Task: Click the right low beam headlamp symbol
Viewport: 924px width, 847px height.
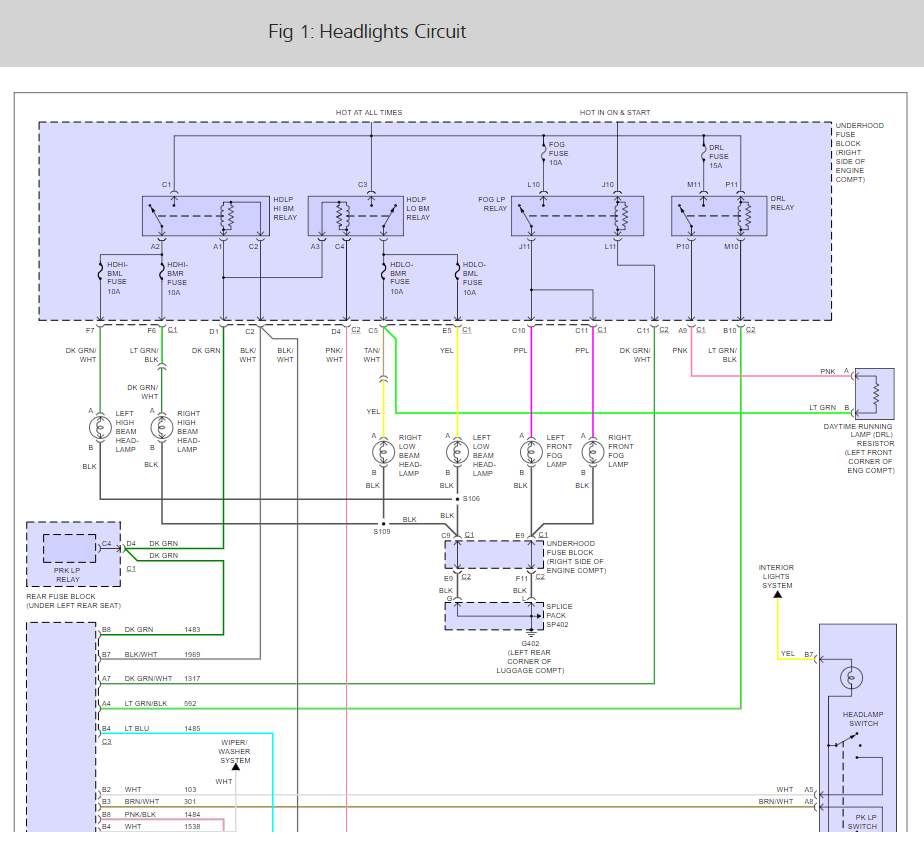Action: 384,452
